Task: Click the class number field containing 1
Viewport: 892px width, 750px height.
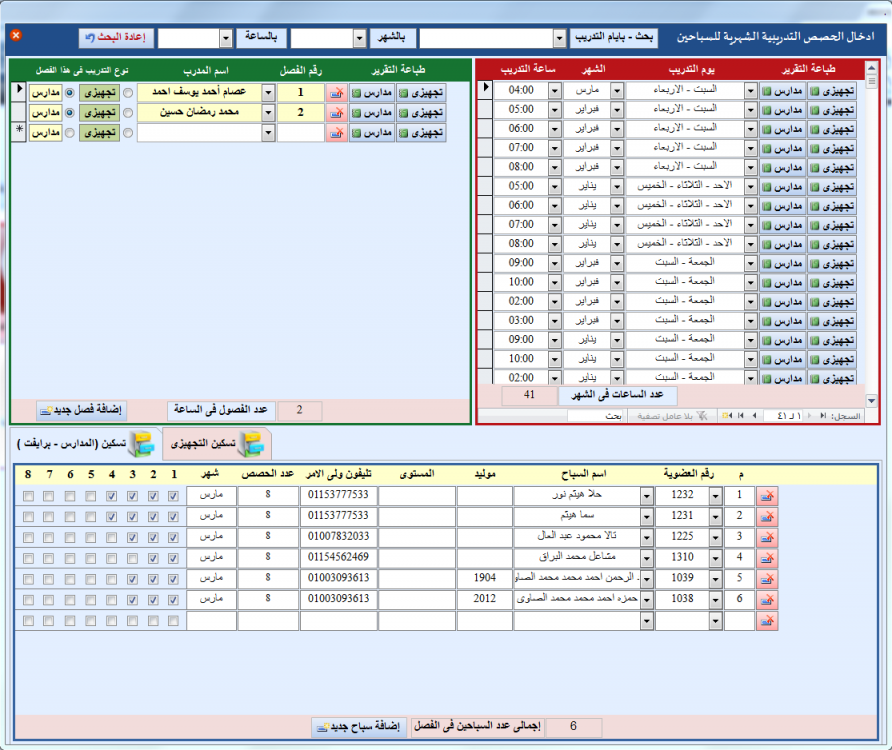Action: coord(300,93)
